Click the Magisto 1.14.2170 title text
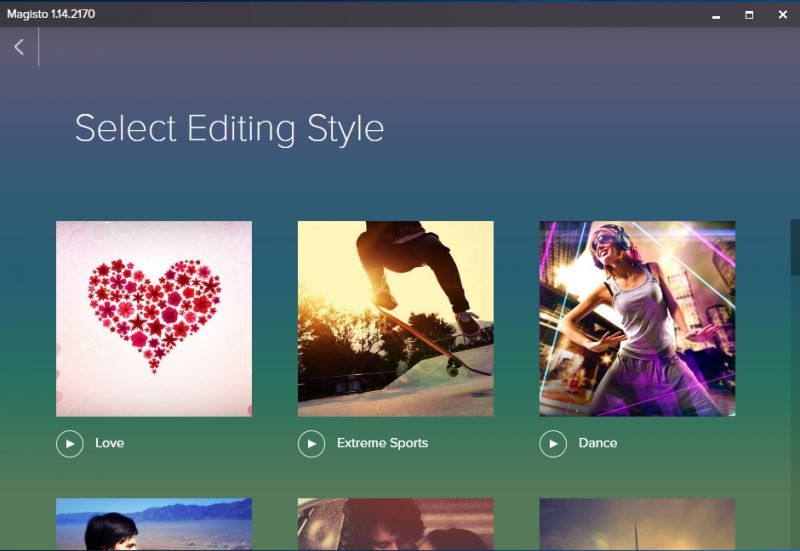Image resolution: width=800 pixels, height=551 pixels. click(x=51, y=14)
